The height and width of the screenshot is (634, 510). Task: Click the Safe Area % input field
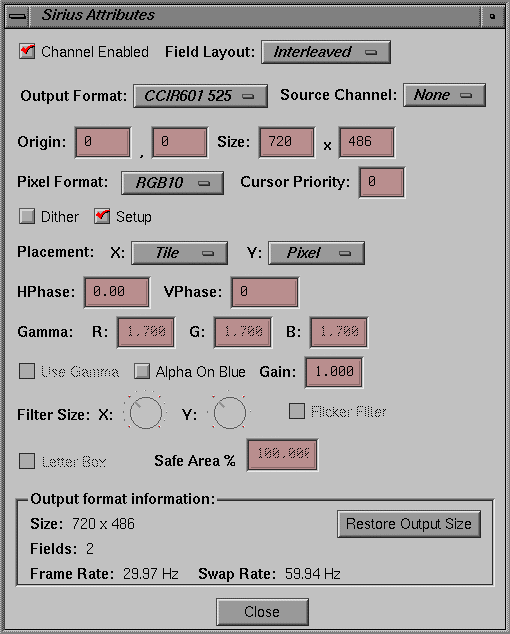283,455
